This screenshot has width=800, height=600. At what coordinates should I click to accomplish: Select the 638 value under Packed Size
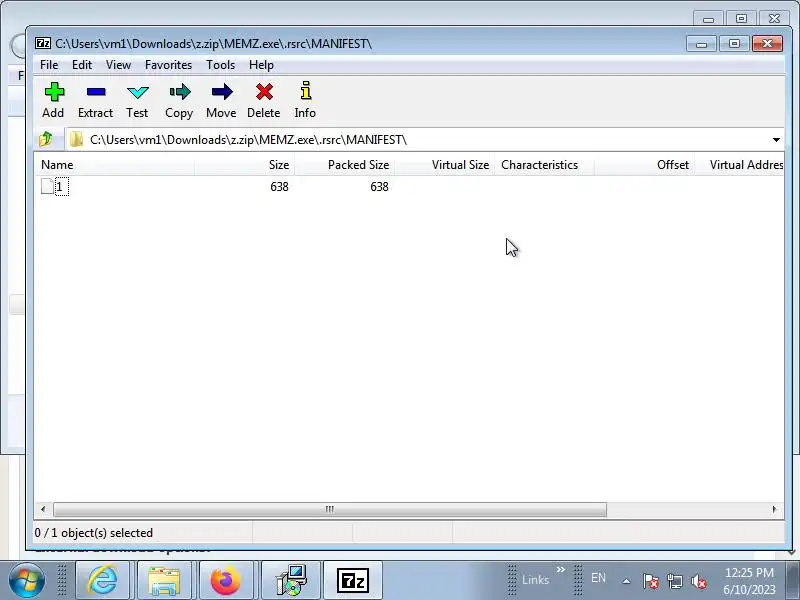coord(379,187)
